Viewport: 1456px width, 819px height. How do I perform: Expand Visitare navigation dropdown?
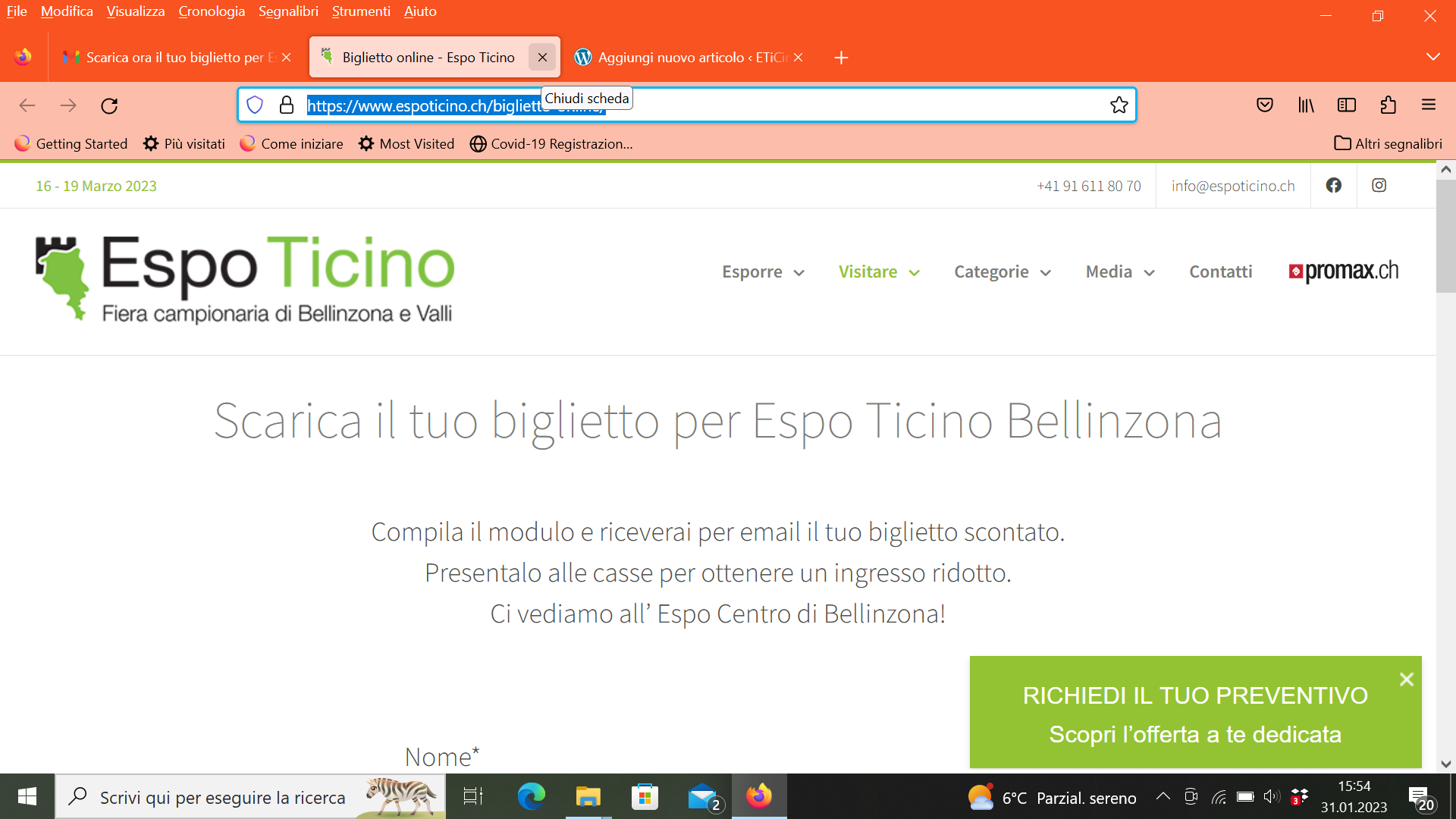(x=879, y=271)
